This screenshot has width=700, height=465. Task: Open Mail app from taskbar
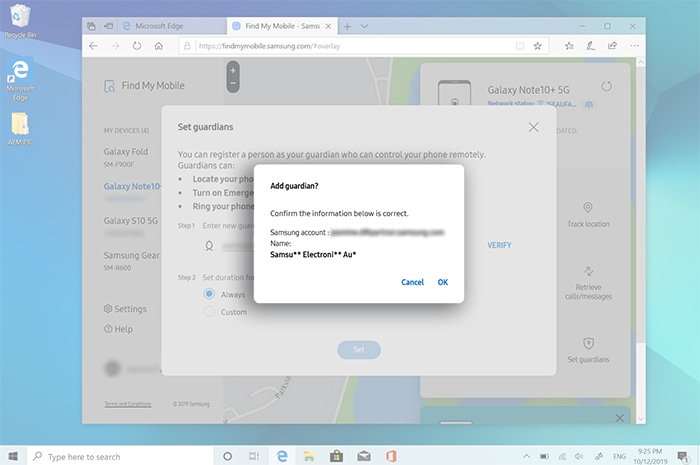tap(364, 456)
